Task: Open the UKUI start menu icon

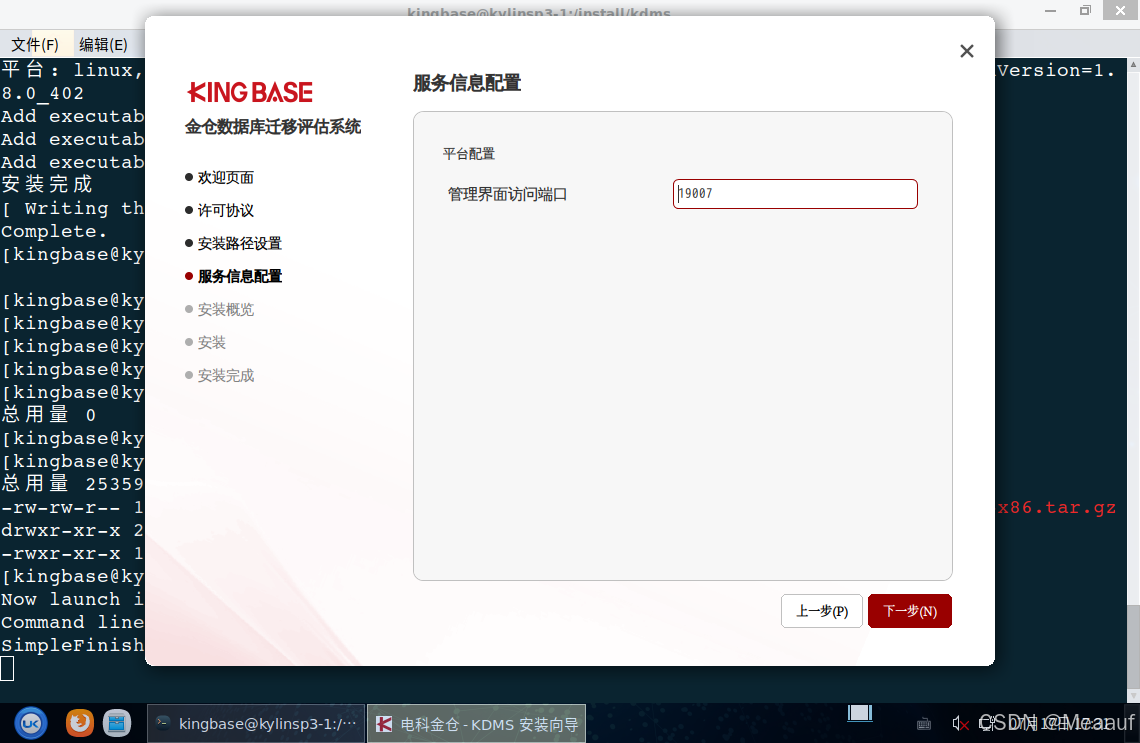Action: point(31,723)
